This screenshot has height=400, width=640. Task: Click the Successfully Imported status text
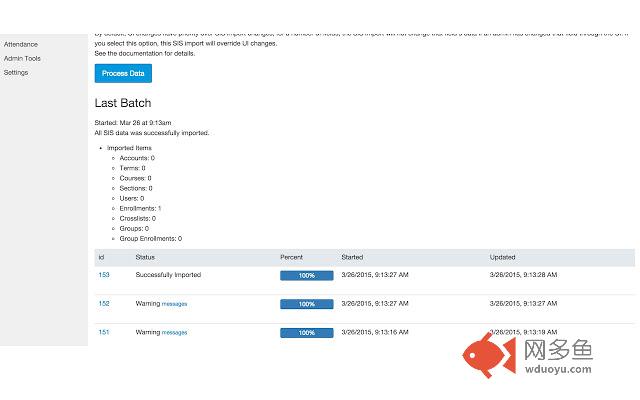[x=168, y=274]
